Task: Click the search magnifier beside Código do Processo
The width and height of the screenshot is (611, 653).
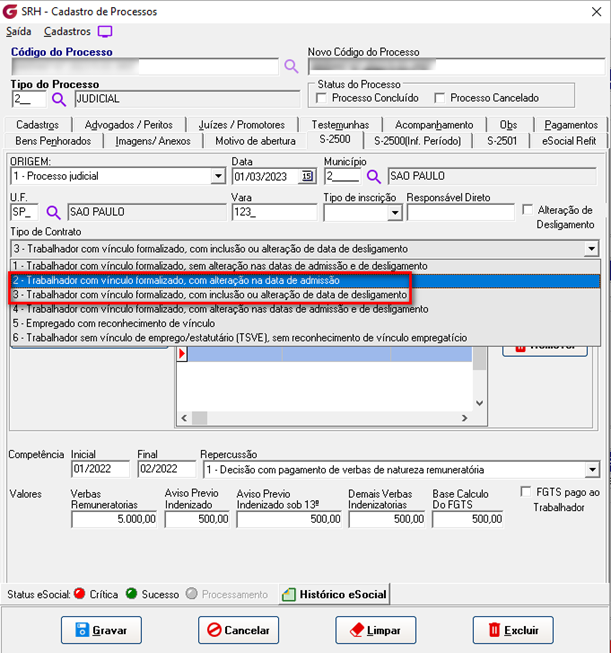Action: [291, 66]
